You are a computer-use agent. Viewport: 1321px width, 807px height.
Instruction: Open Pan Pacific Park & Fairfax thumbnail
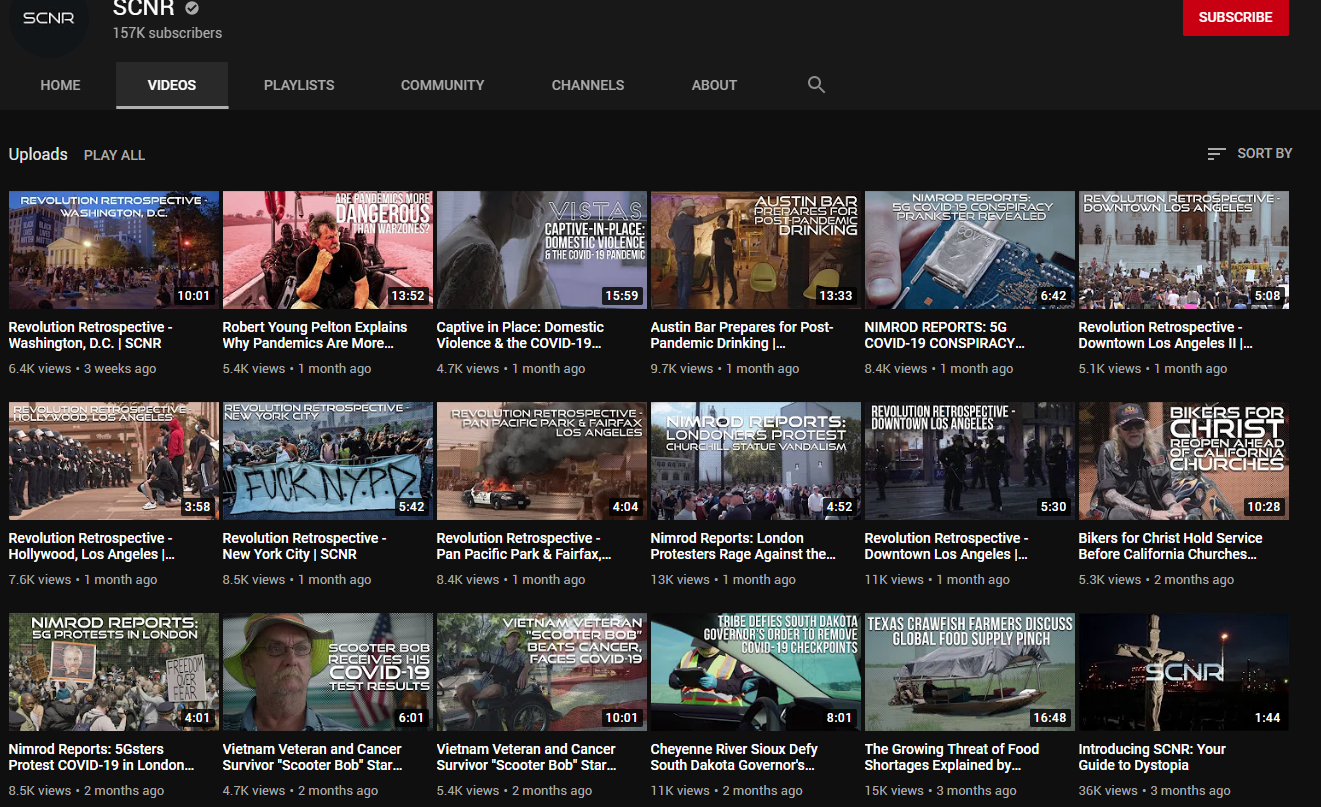point(542,461)
